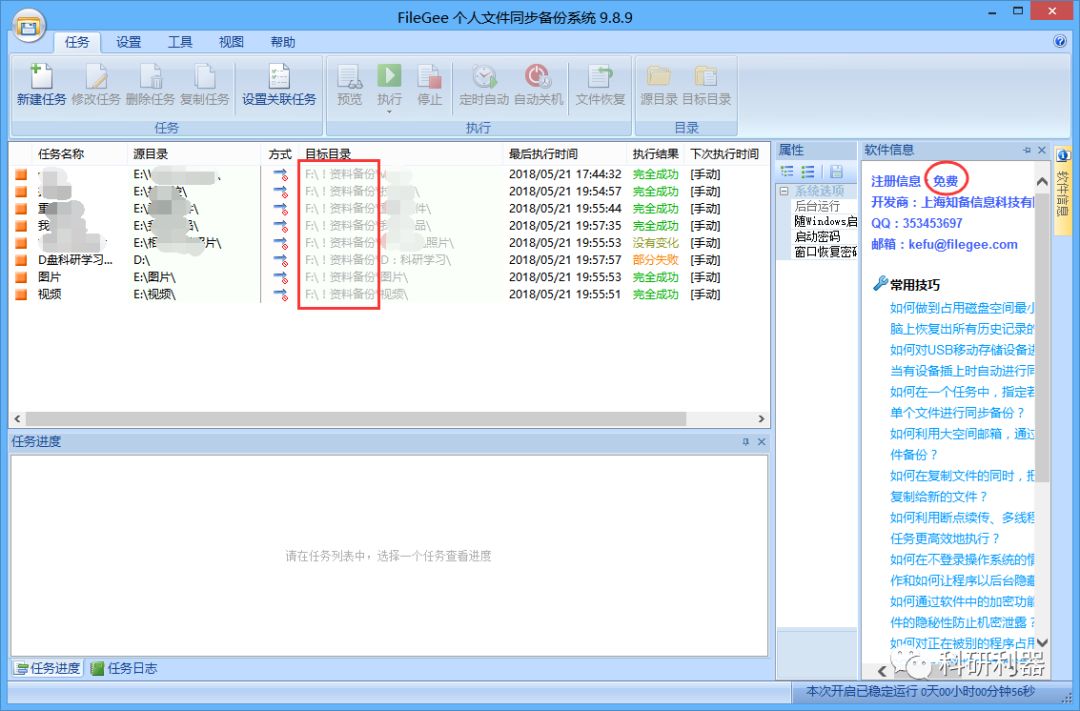Open tip 如何利用断点续传 link
Viewport: 1080px width, 711px height.
point(962,517)
